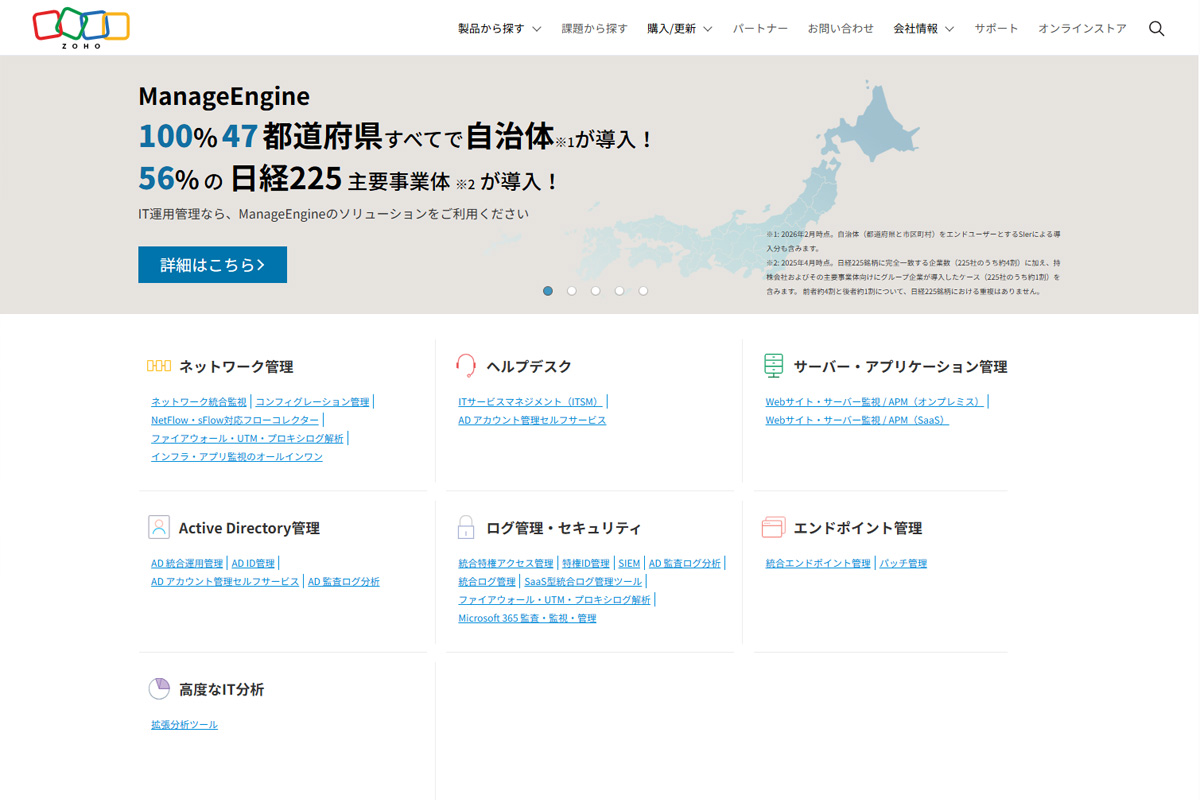The image size is (1200, 800).
Task: Open the search magnifier icon
Action: [1156, 28]
